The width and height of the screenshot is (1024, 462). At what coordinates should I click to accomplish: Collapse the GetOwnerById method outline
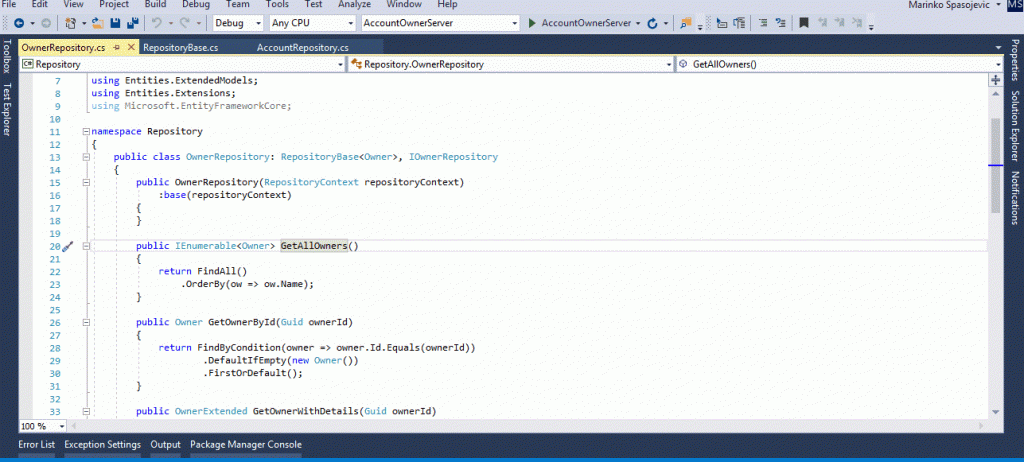coord(84,322)
